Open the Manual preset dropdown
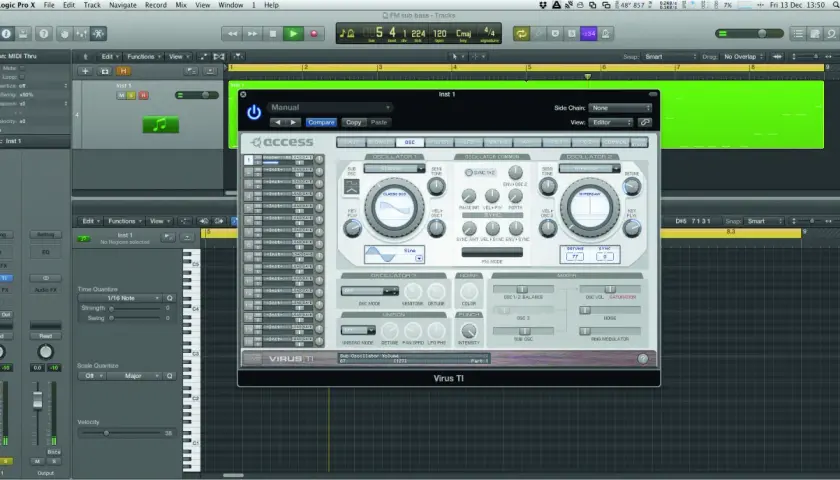 click(x=331, y=108)
